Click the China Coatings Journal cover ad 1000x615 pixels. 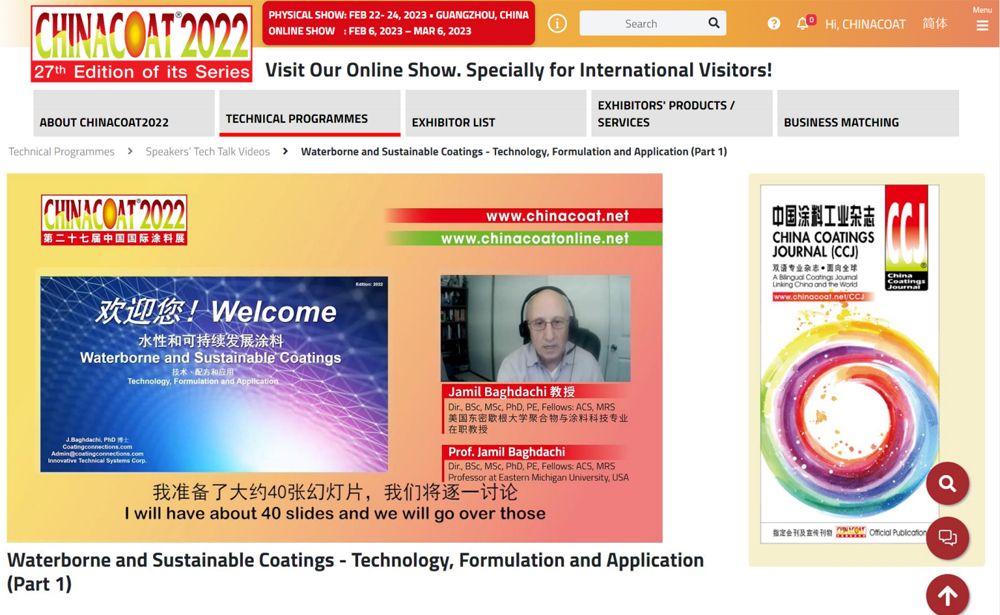click(x=849, y=364)
